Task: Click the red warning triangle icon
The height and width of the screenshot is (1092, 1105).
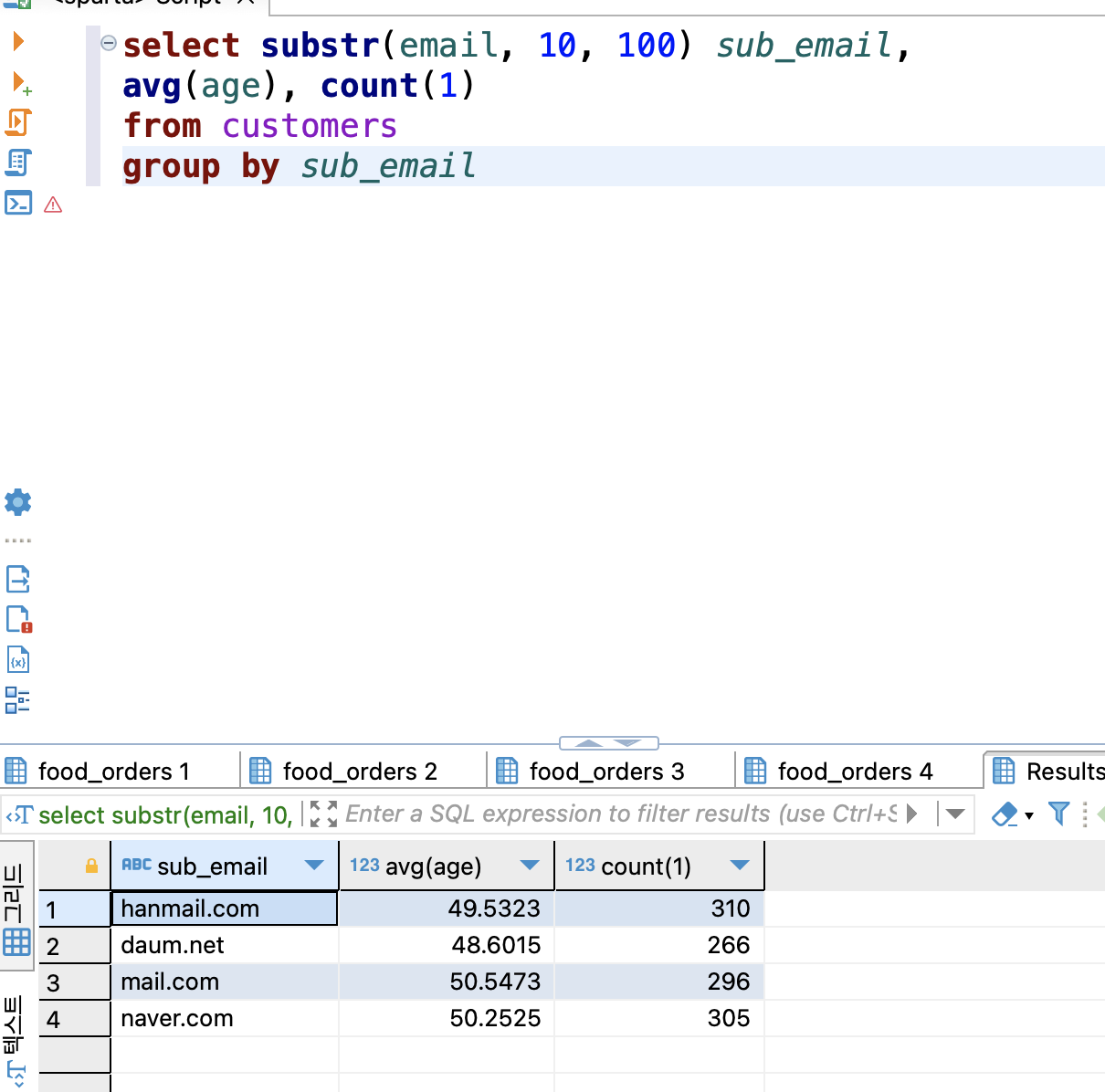Action: pyautogui.click(x=53, y=205)
